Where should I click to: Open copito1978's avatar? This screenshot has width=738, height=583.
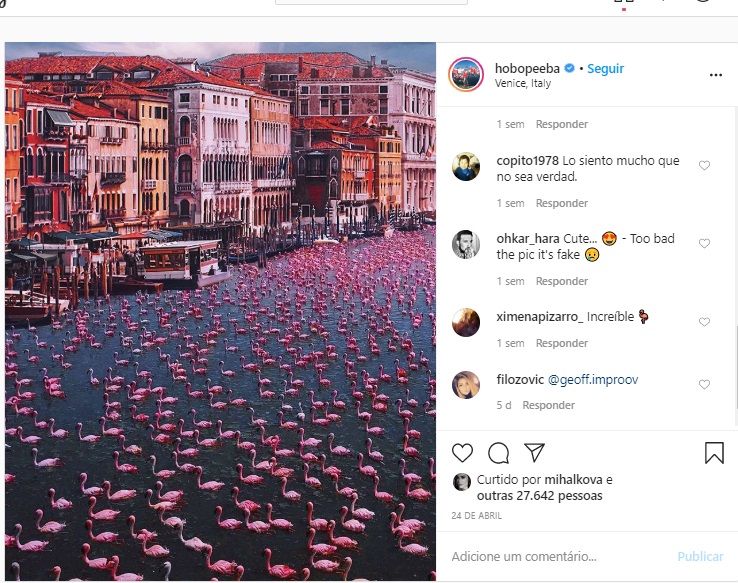pos(466,167)
